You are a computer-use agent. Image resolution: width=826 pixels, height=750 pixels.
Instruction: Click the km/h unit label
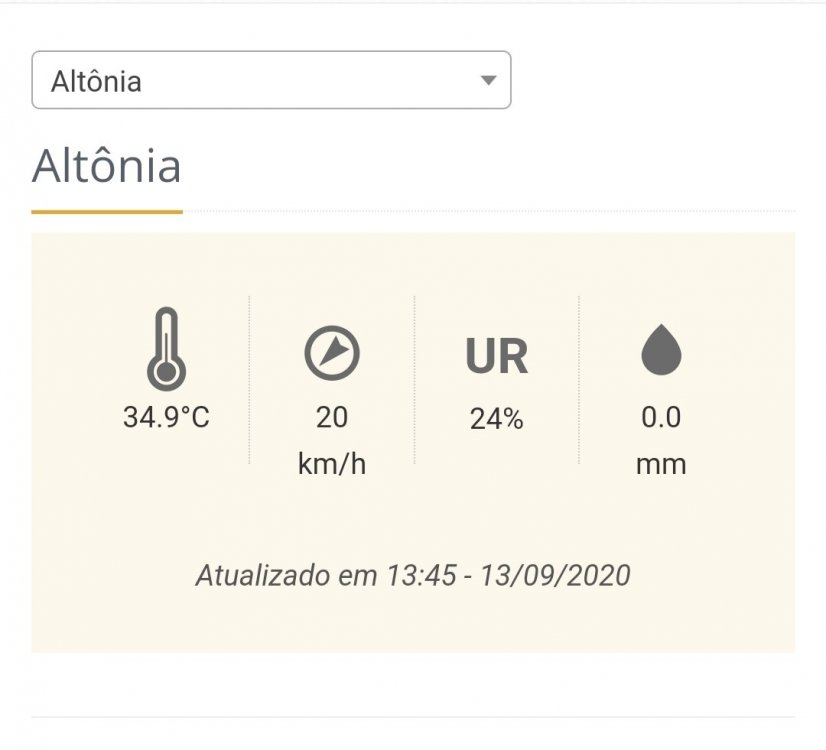tap(332, 465)
